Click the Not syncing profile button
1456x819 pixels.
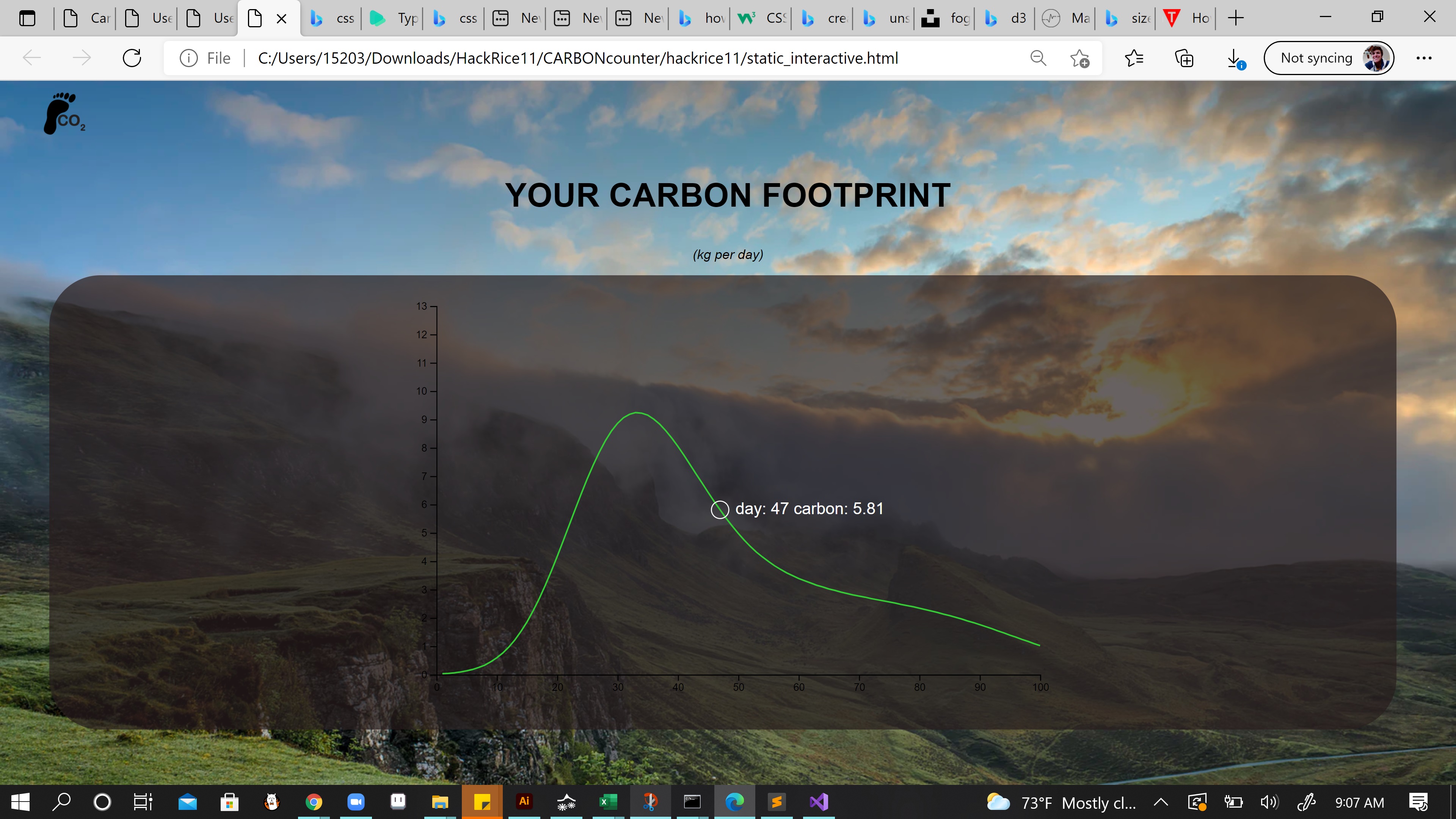[x=1329, y=58]
